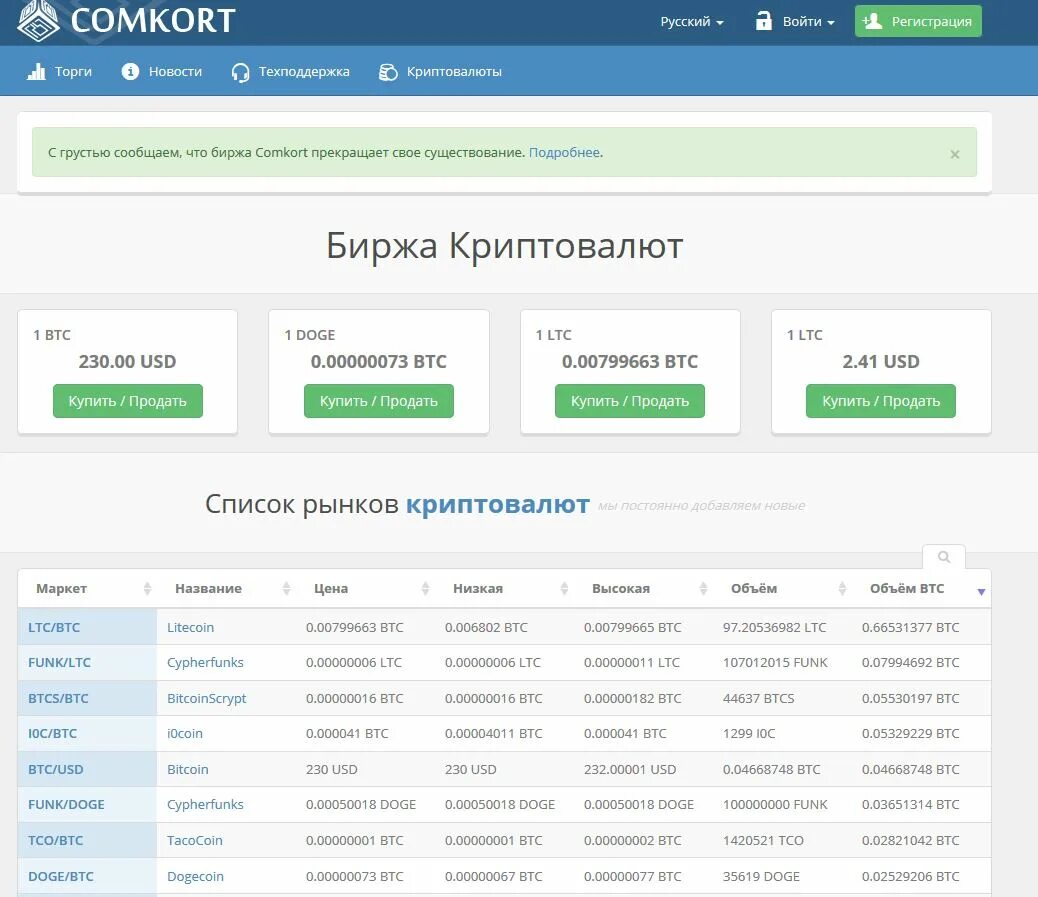The width and height of the screenshot is (1038, 897).
Task: Open the FUNK/DOGE market
Action: [66, 804]
